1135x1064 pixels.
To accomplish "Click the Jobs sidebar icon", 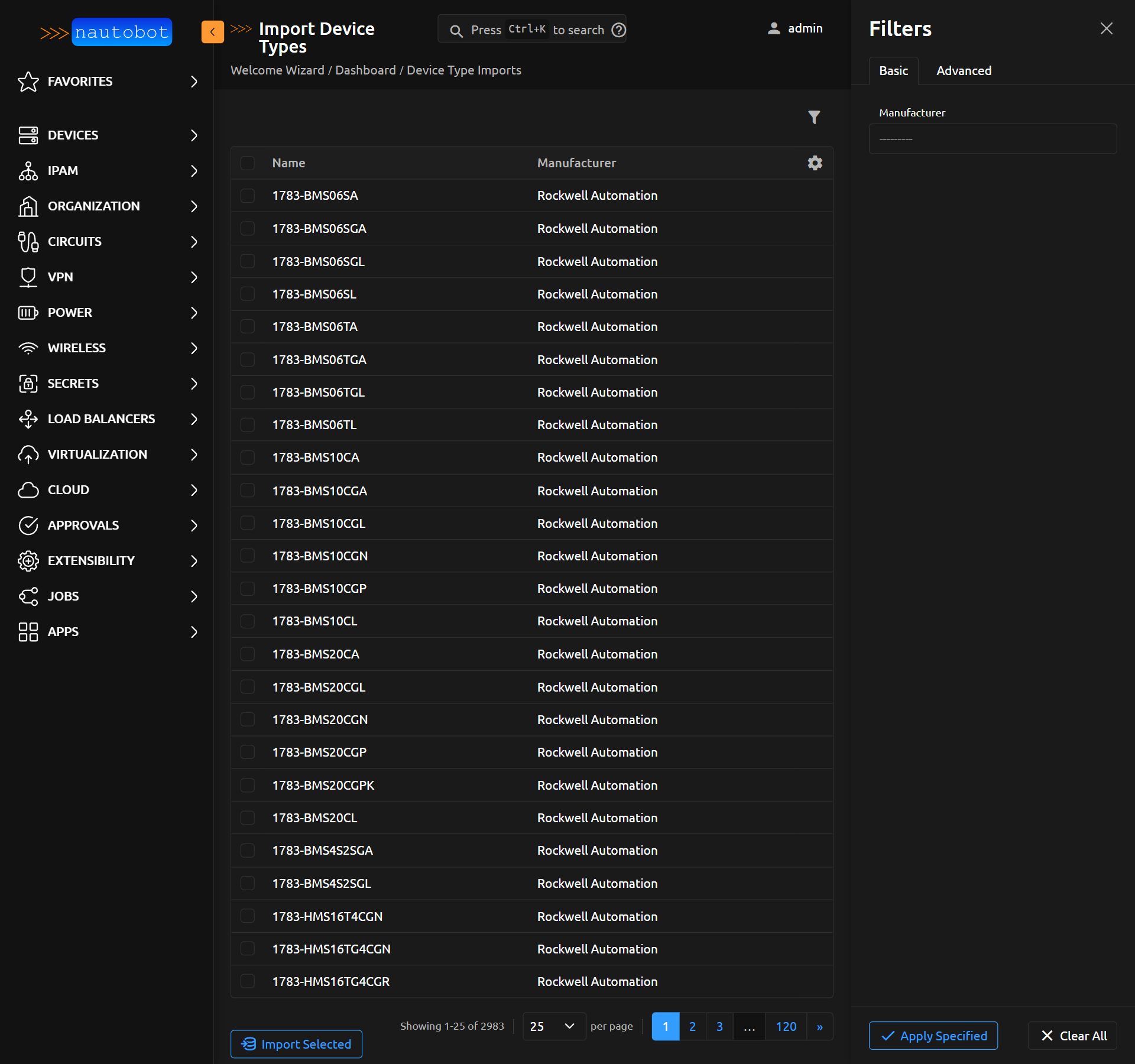I will [28, 596].
